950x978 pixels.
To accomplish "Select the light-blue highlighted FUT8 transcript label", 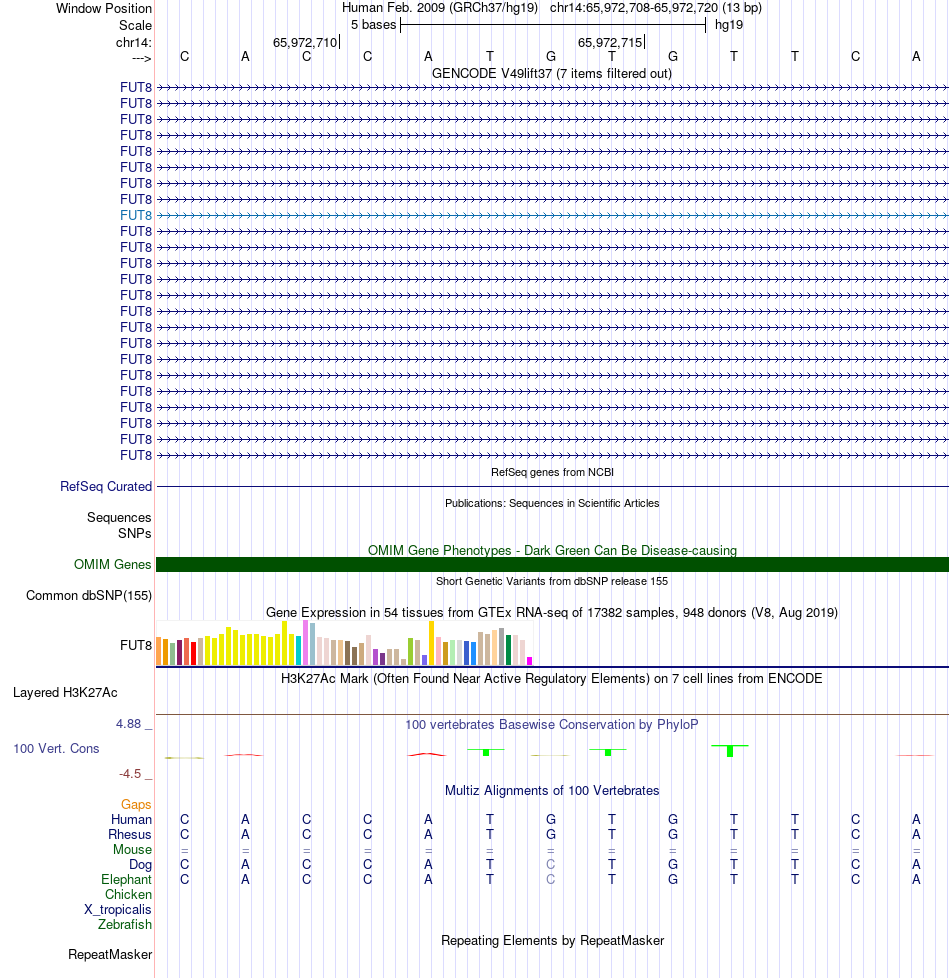I will coord(136,215).
